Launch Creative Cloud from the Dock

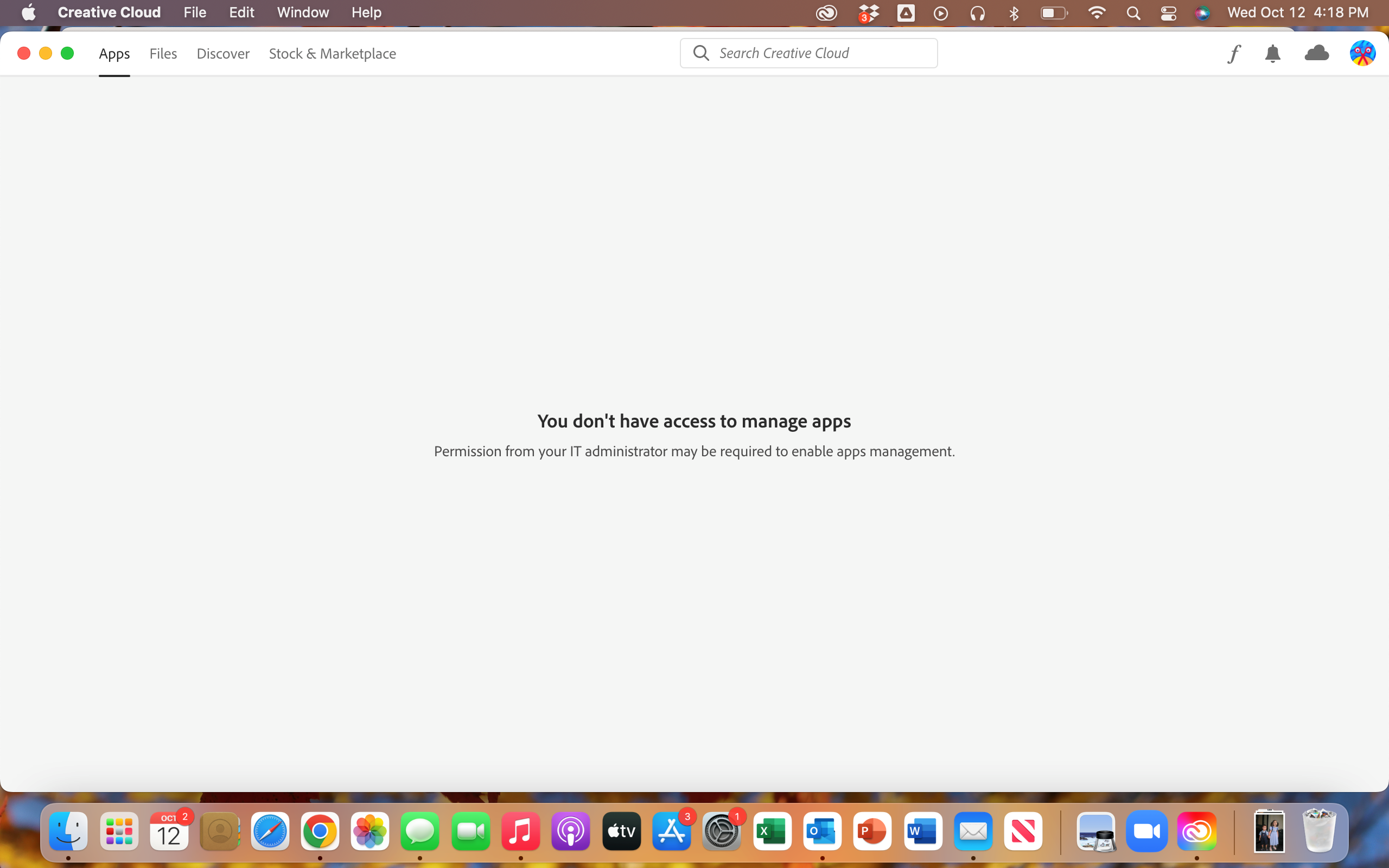click(1197, 831)
